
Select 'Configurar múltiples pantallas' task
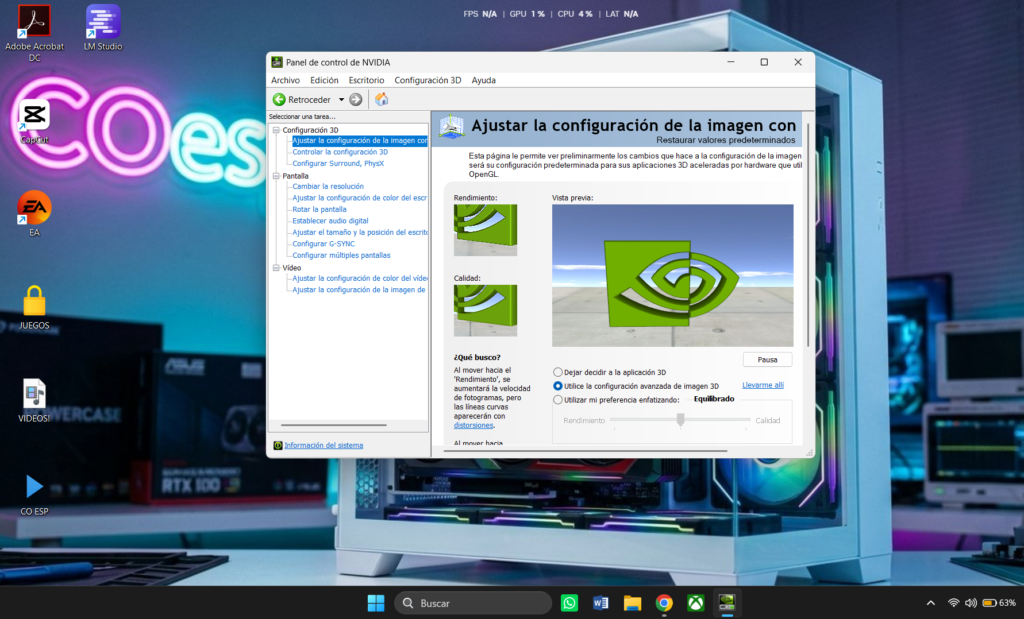pyautogui.click(x=341, y=255)
